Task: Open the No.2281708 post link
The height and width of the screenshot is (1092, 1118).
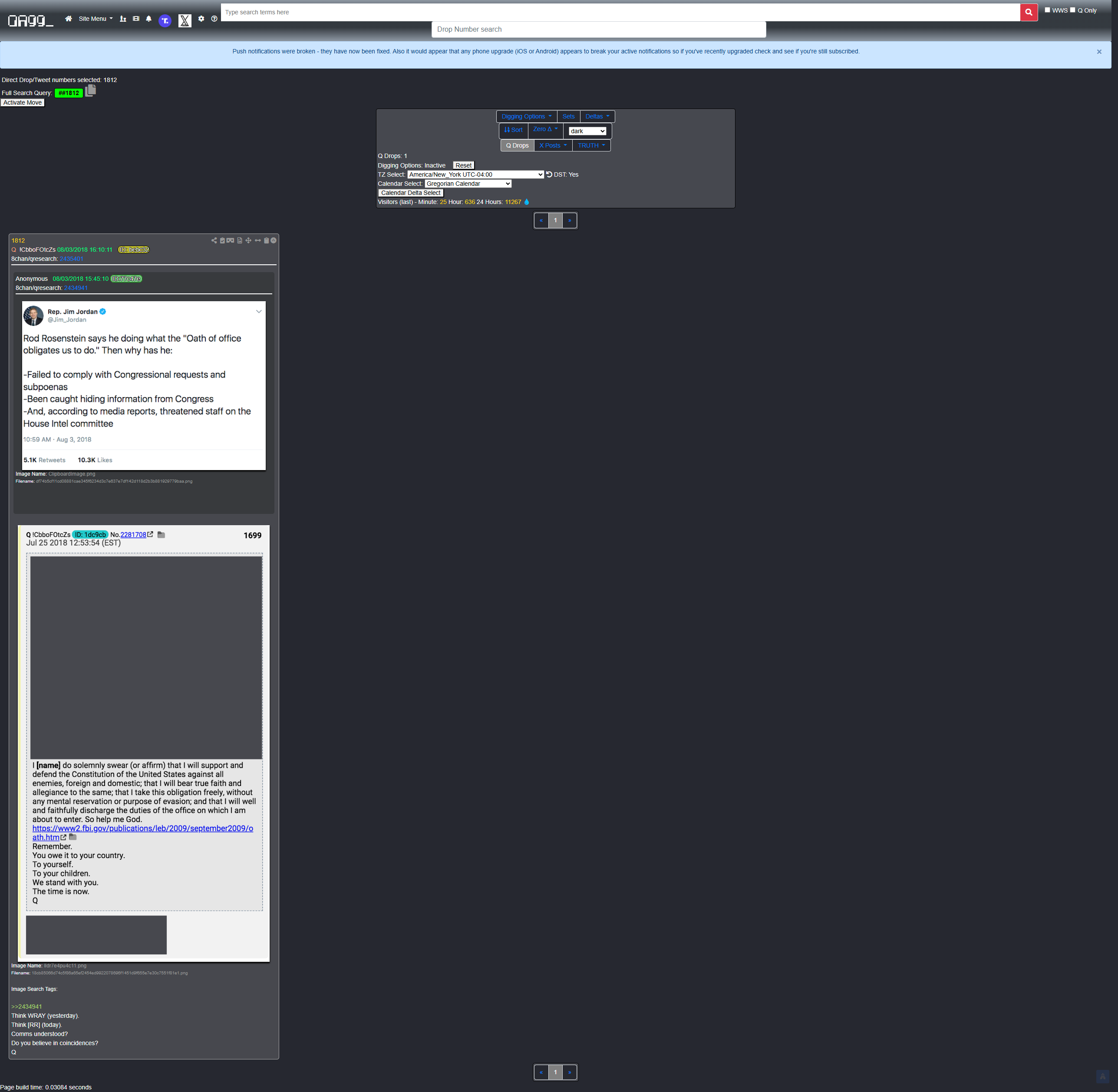Action: click(133, 535)
